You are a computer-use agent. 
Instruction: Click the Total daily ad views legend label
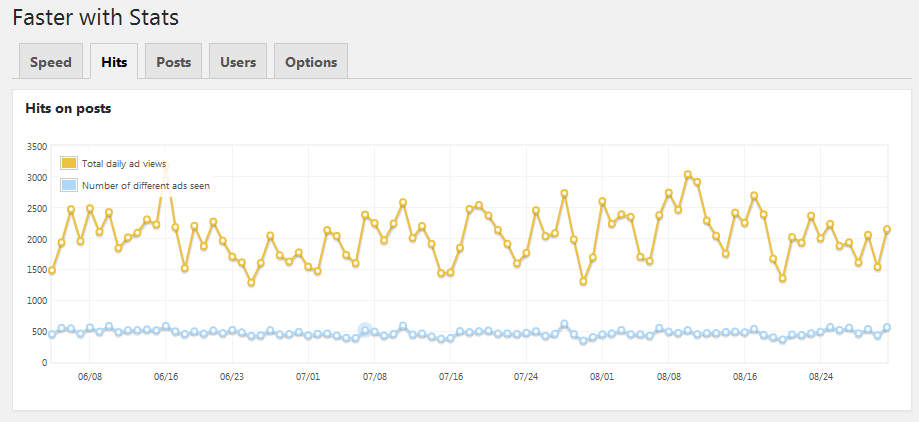(x=124, y=164)
